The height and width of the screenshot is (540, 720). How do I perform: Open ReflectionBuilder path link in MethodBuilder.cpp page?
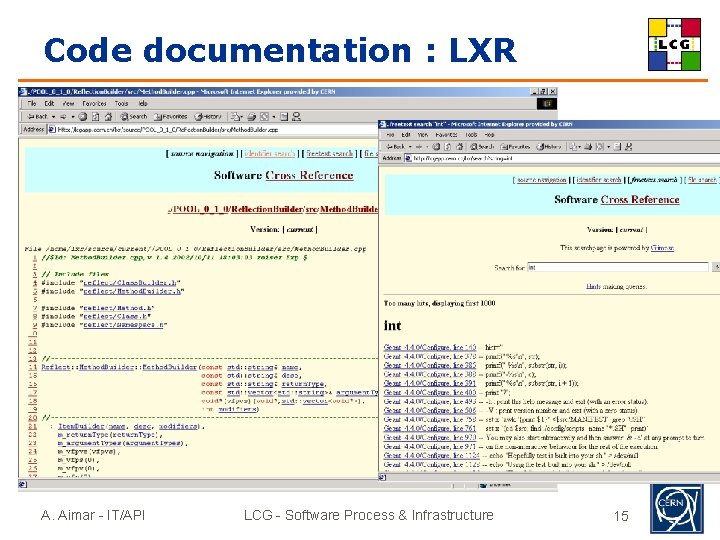click(x=267, y=209)
